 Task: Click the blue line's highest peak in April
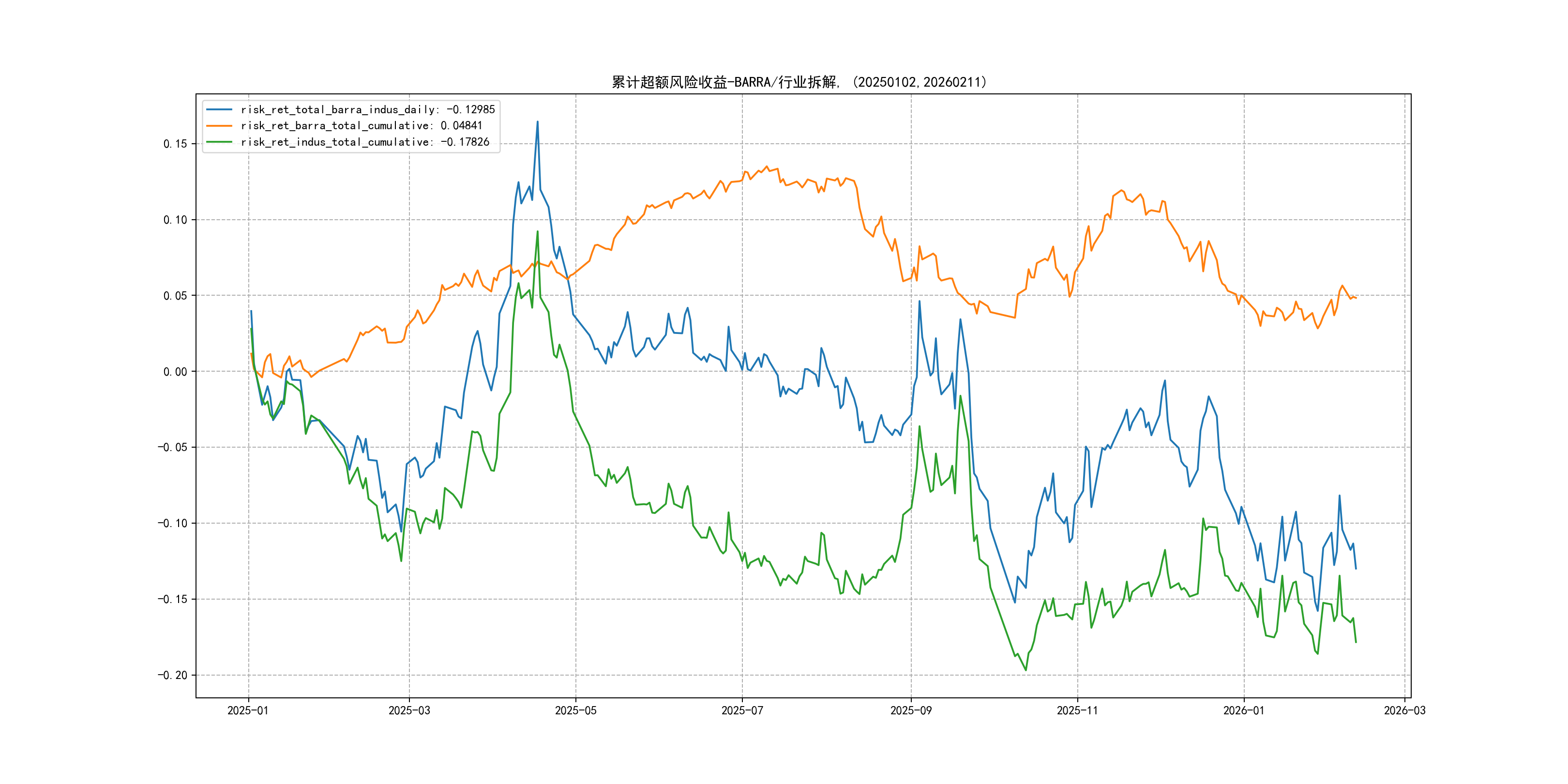tap(538, 122)
